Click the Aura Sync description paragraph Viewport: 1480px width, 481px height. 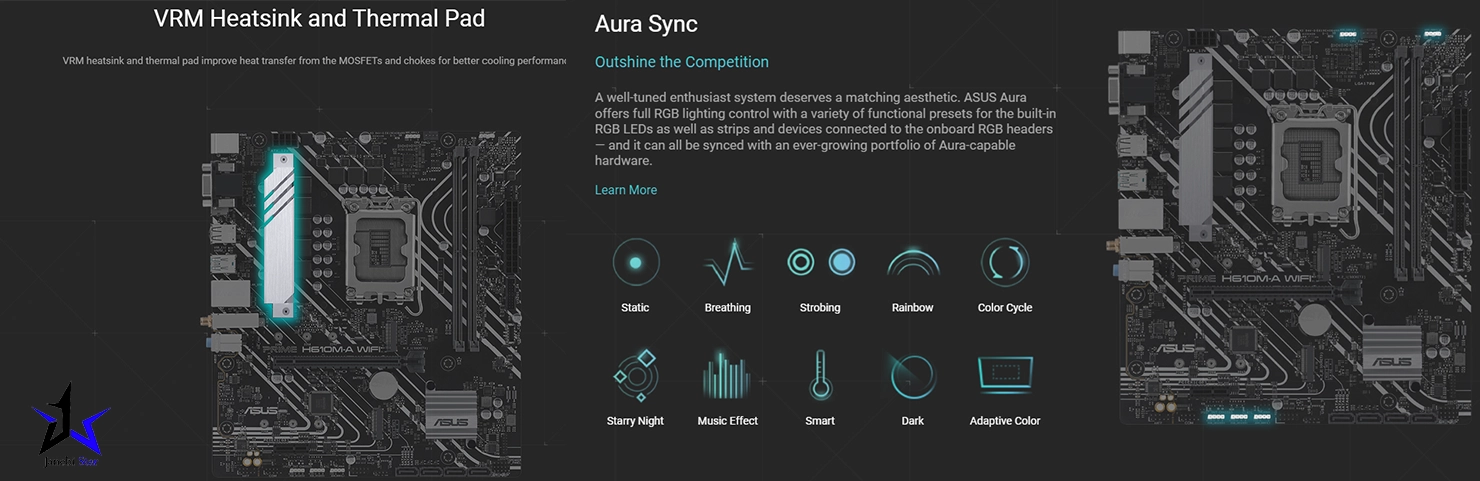click(825, 130)
